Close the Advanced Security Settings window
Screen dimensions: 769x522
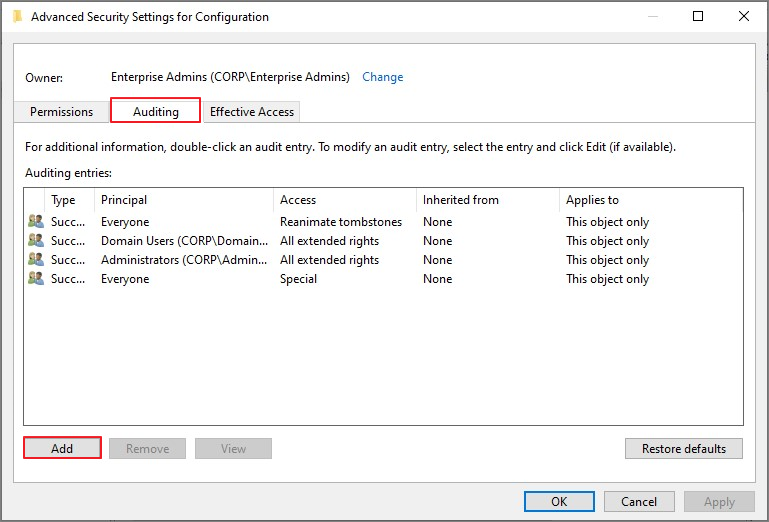coord(743,16)
